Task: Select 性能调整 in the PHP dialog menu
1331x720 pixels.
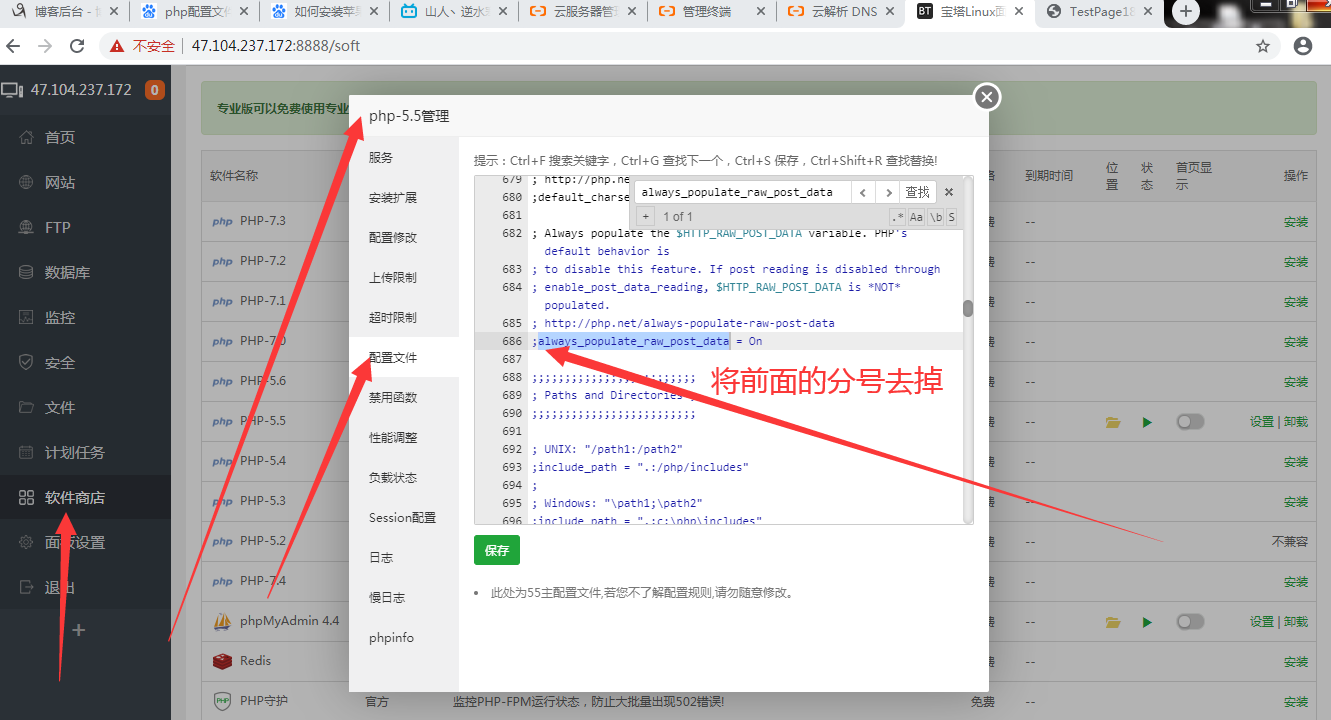Action: click(404, 438)
